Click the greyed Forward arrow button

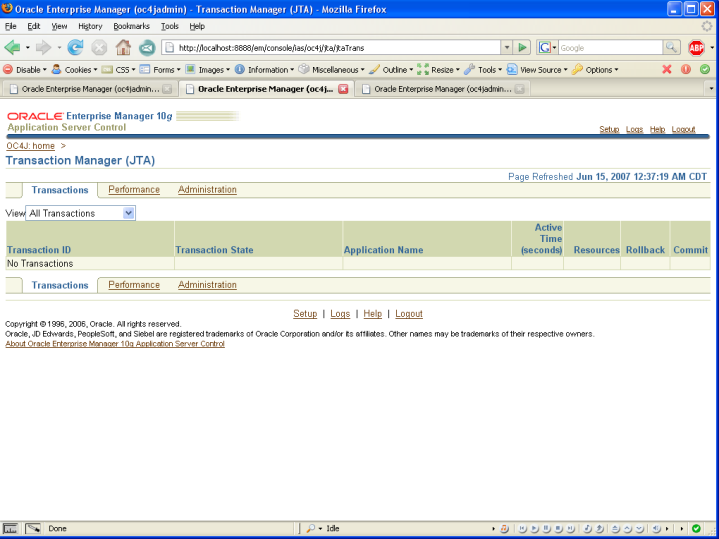(43, 47)
